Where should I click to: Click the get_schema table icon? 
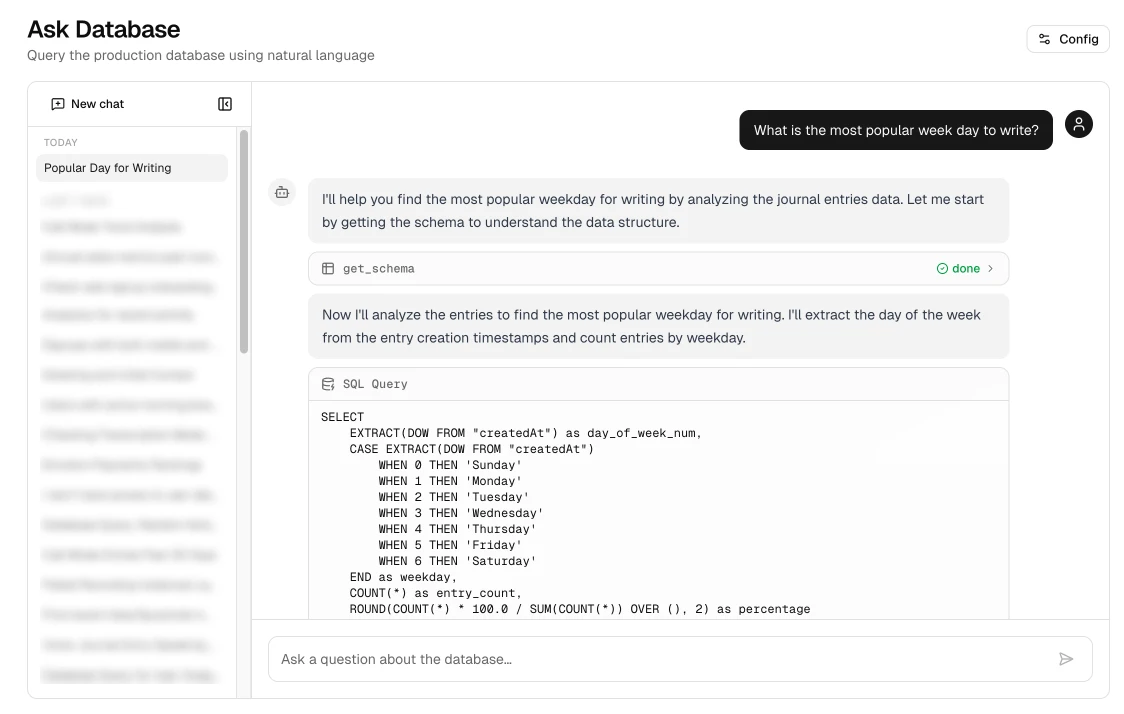[x=328, y=268]
